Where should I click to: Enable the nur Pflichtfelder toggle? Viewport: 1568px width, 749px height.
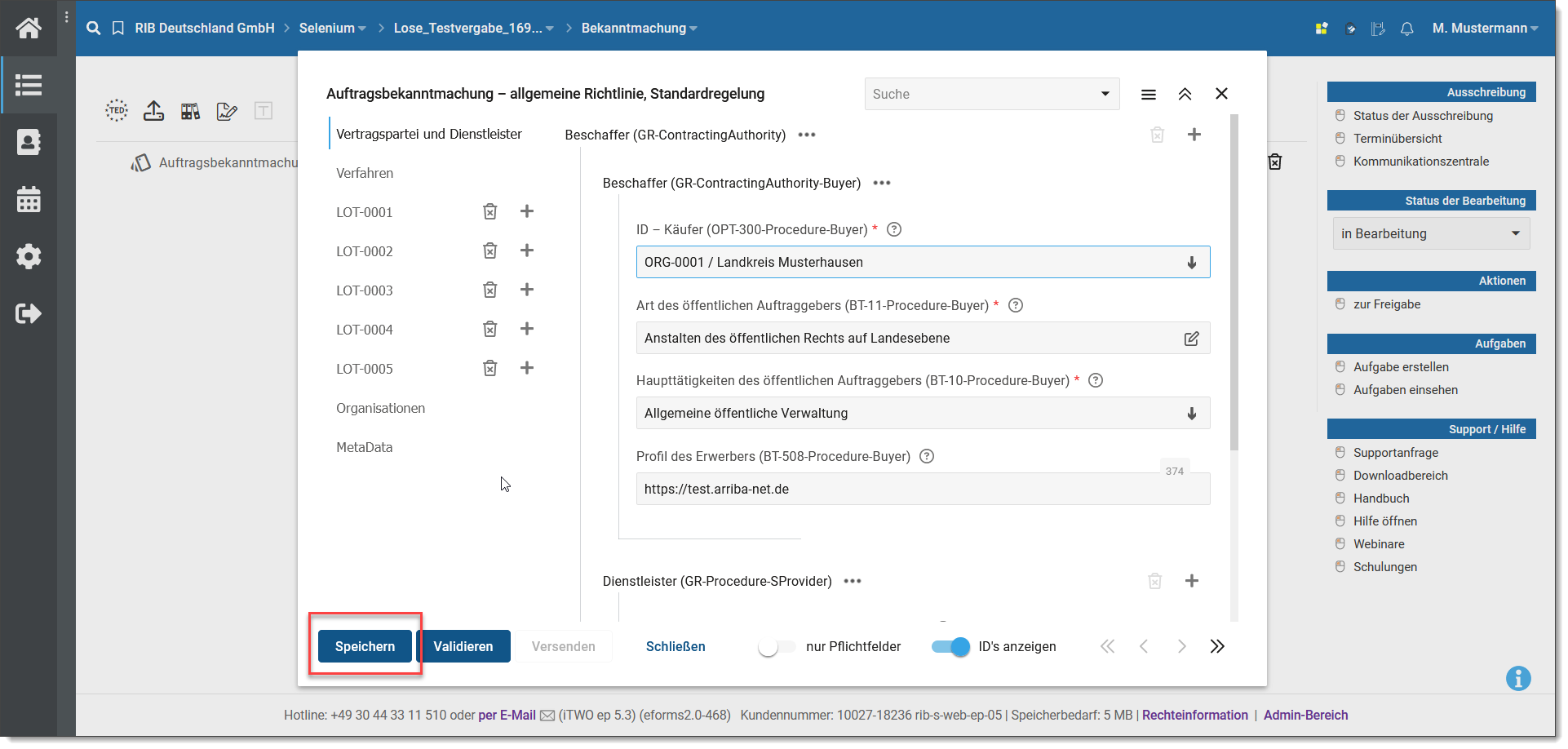pyautogui.click(x=776, y=647)
